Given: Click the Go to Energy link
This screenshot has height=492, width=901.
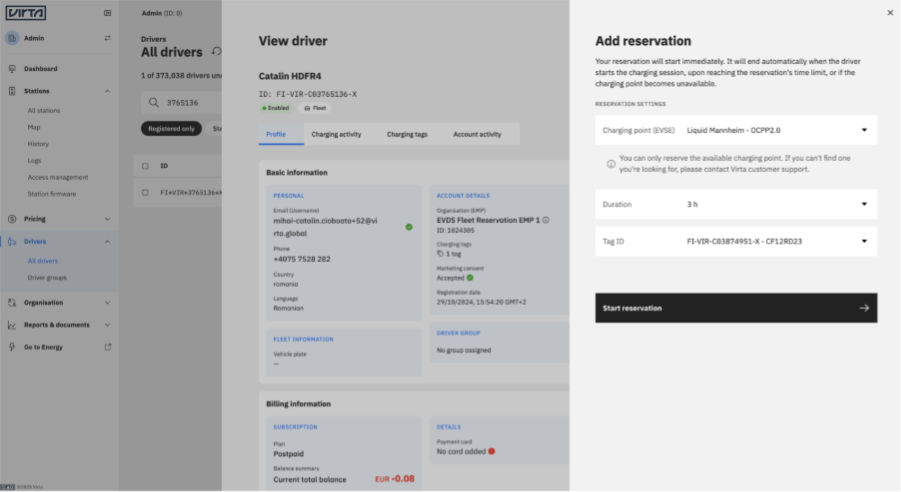Looking at the screenshot, I should 43,347.
